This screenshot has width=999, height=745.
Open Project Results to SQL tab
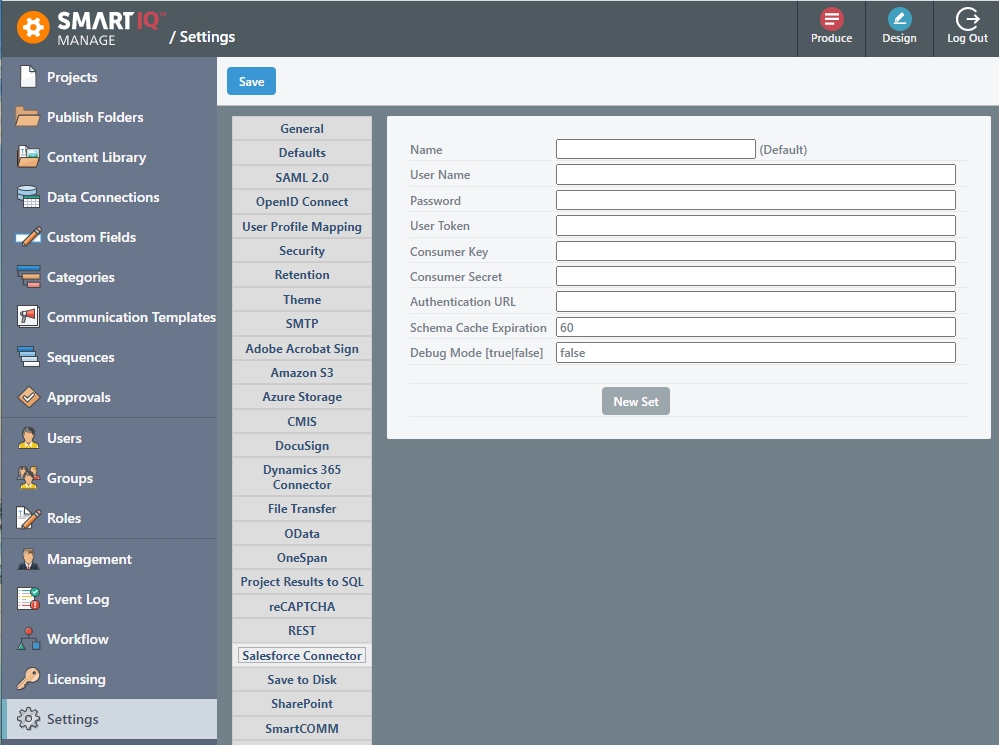tap(302, 582)
